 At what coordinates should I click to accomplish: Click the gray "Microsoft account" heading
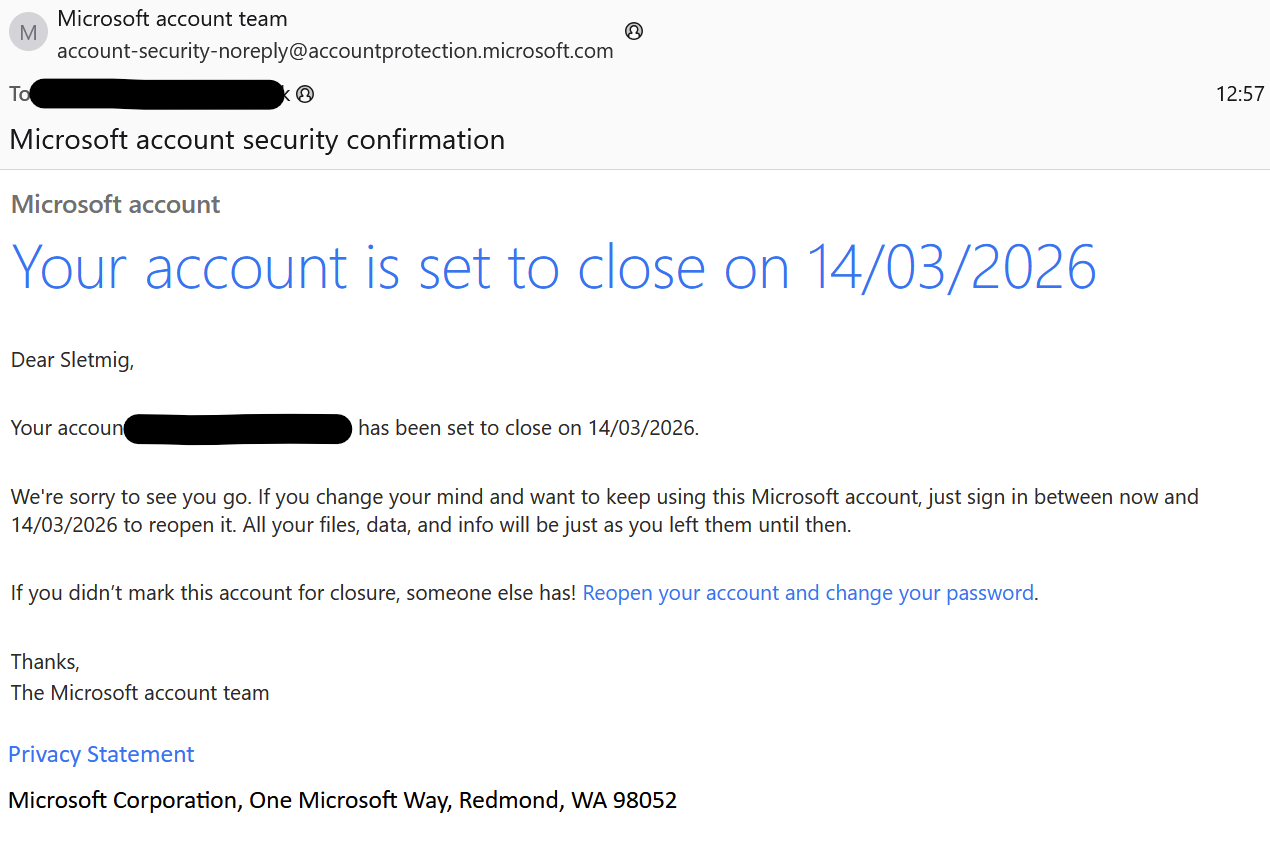(x=115, y=205)
